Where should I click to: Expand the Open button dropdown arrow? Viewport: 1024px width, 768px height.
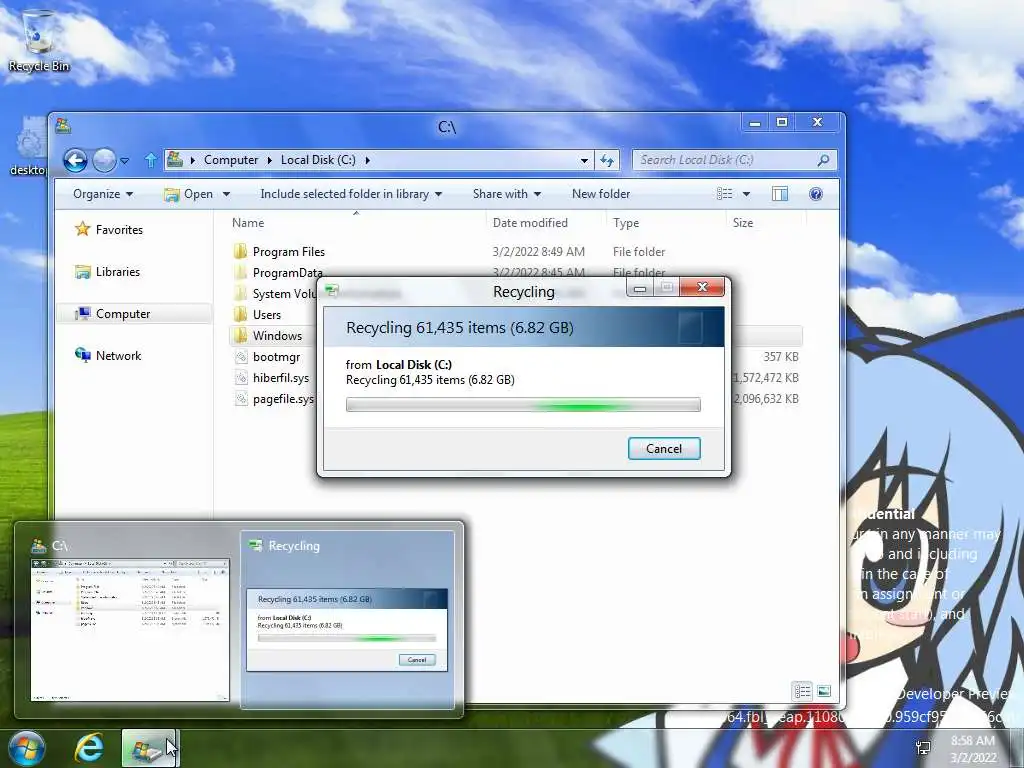click(x=226, y=195)
